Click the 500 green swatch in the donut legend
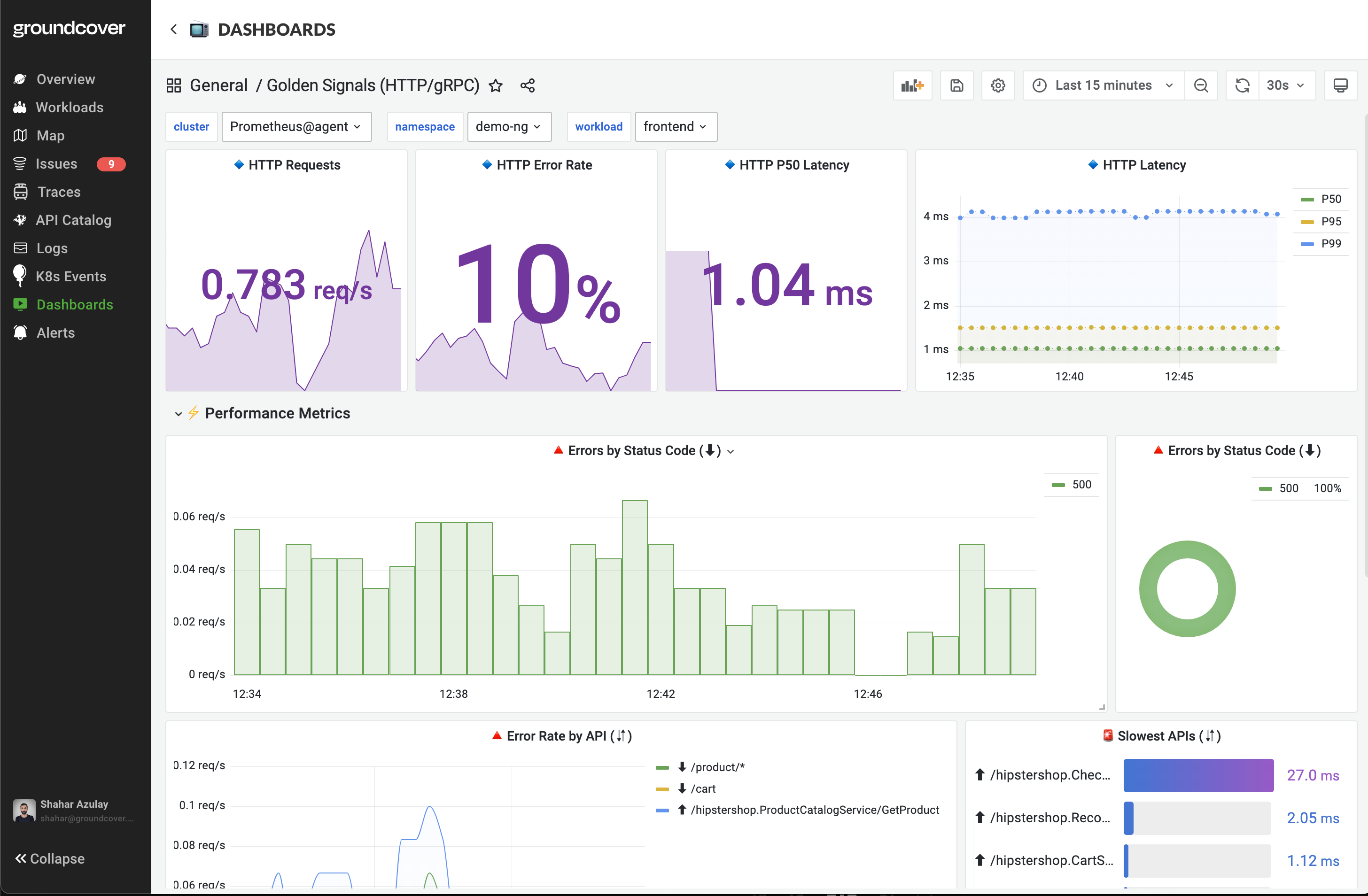The image size is (1368, 896). (x=1265, y=488)
